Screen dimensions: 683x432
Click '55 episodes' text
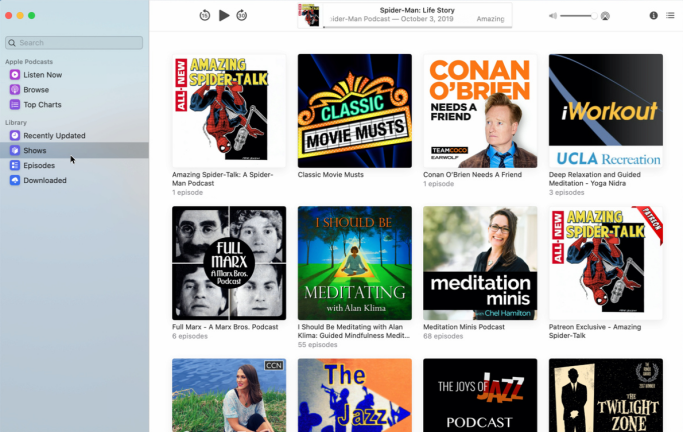(318, 345)
